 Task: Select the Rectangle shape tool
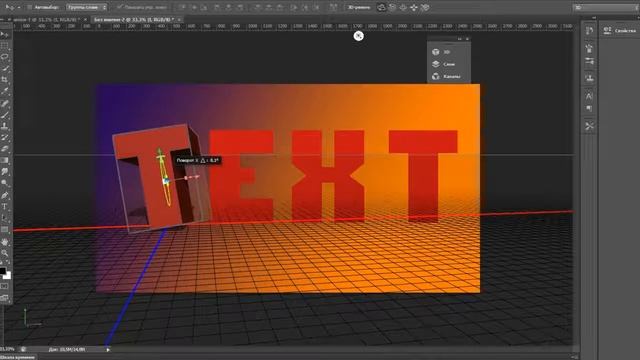tap(4, 230)
